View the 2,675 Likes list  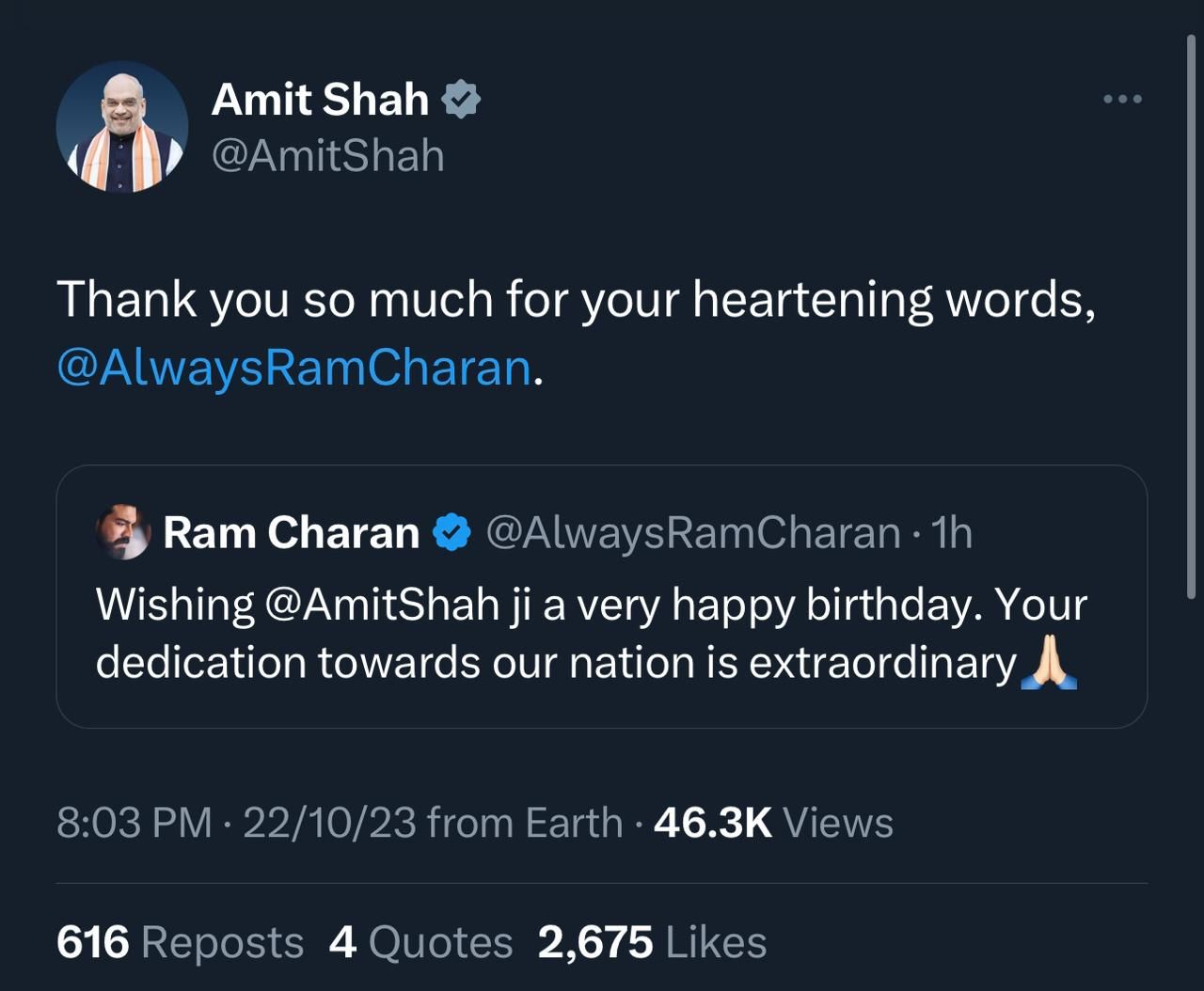pyautogui.click(x=652, y=942)
